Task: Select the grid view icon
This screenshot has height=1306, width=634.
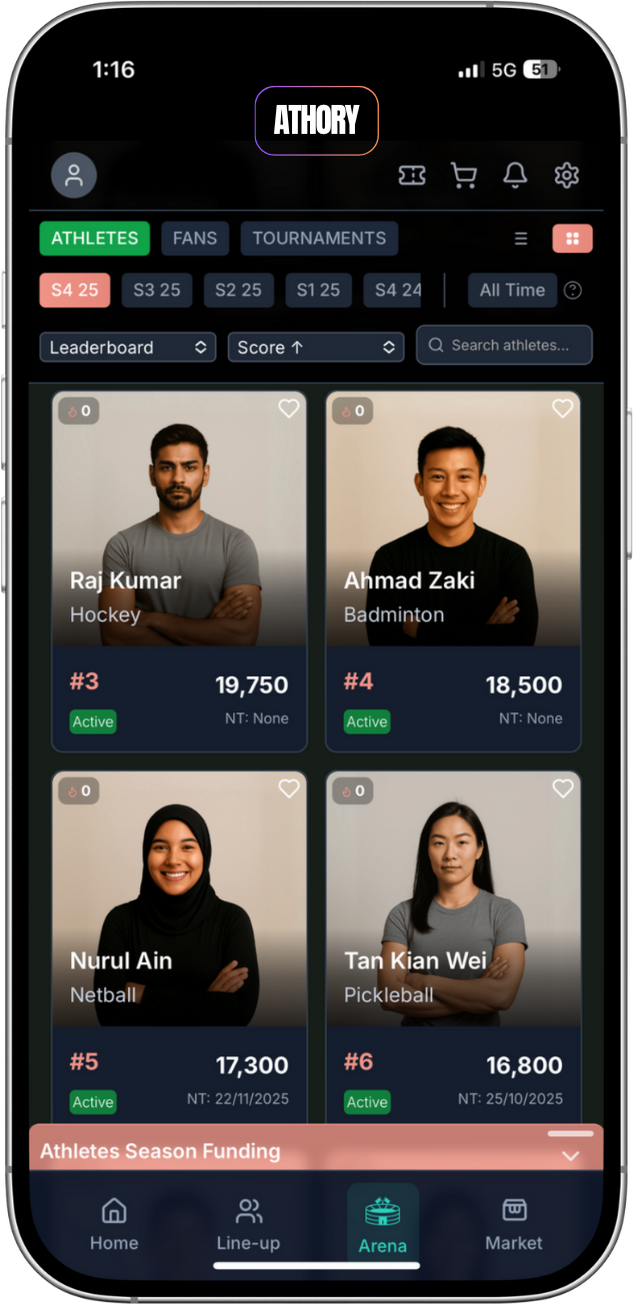Action: pyautogui.click(x=573, y=238)
